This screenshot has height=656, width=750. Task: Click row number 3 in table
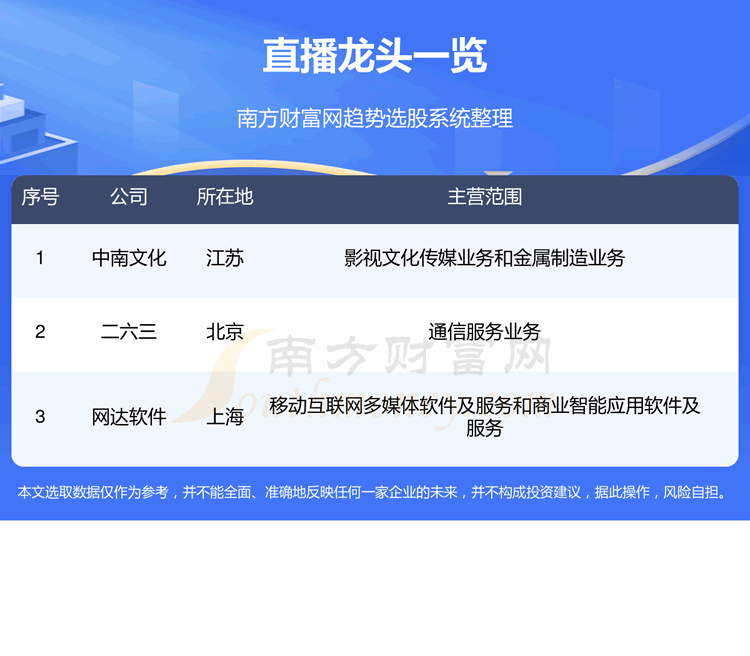[40, 417]
